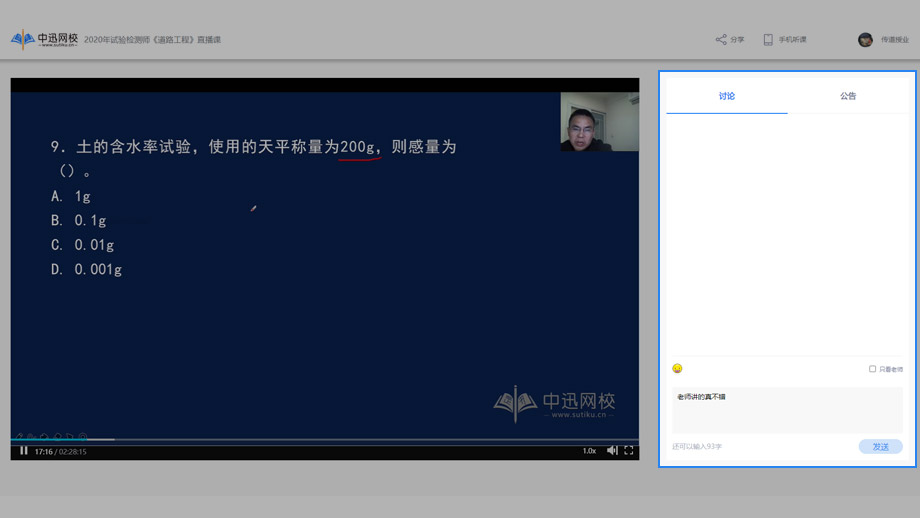
Task: Open the emoji picker in chat
Action: (677, 369)
